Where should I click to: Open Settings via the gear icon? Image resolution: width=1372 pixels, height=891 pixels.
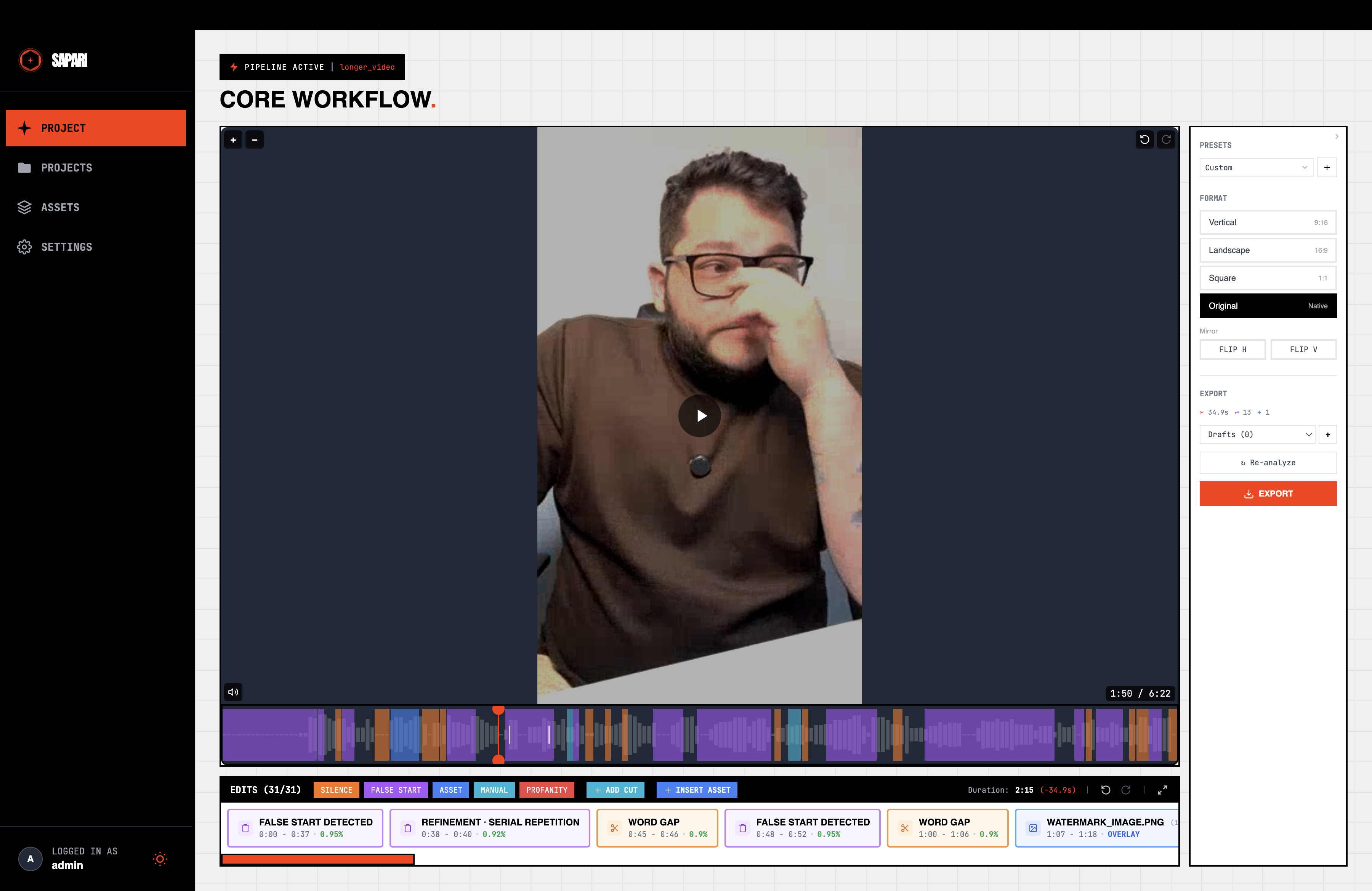(x=24, y=247)
